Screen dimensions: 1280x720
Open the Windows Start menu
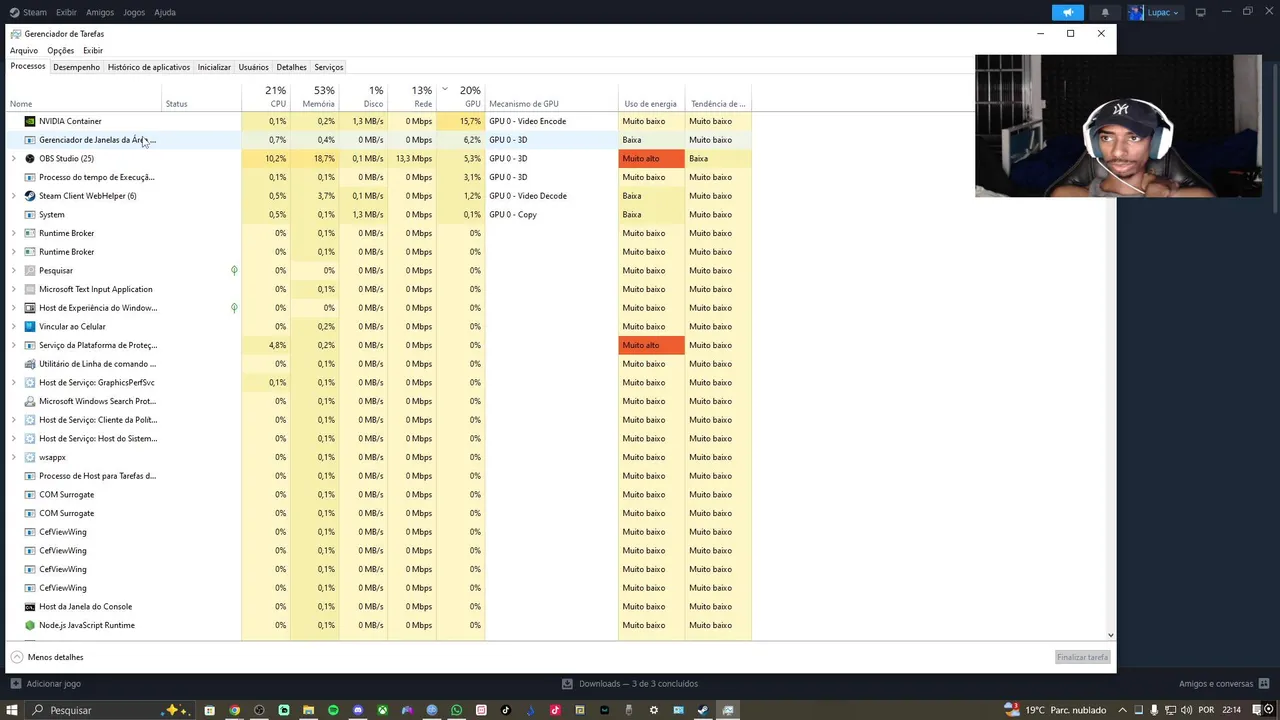pos(13,710)
